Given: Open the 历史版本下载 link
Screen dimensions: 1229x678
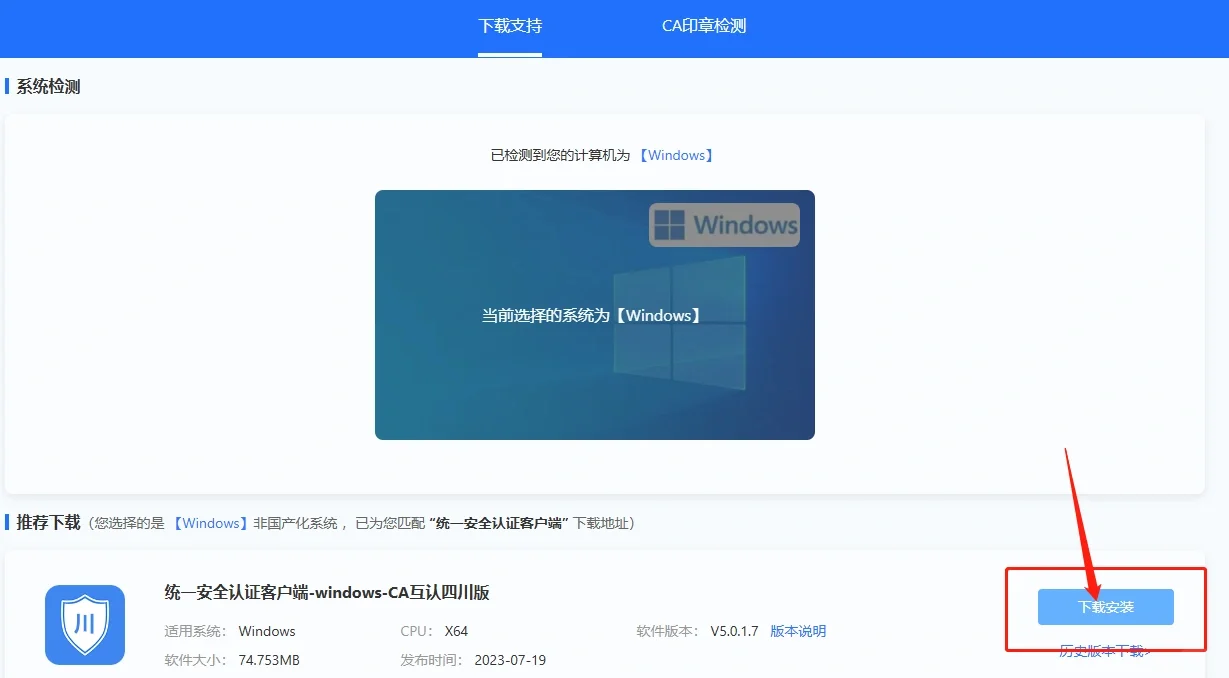Looking at the screenshot, I should click(x=1105, y=651).
